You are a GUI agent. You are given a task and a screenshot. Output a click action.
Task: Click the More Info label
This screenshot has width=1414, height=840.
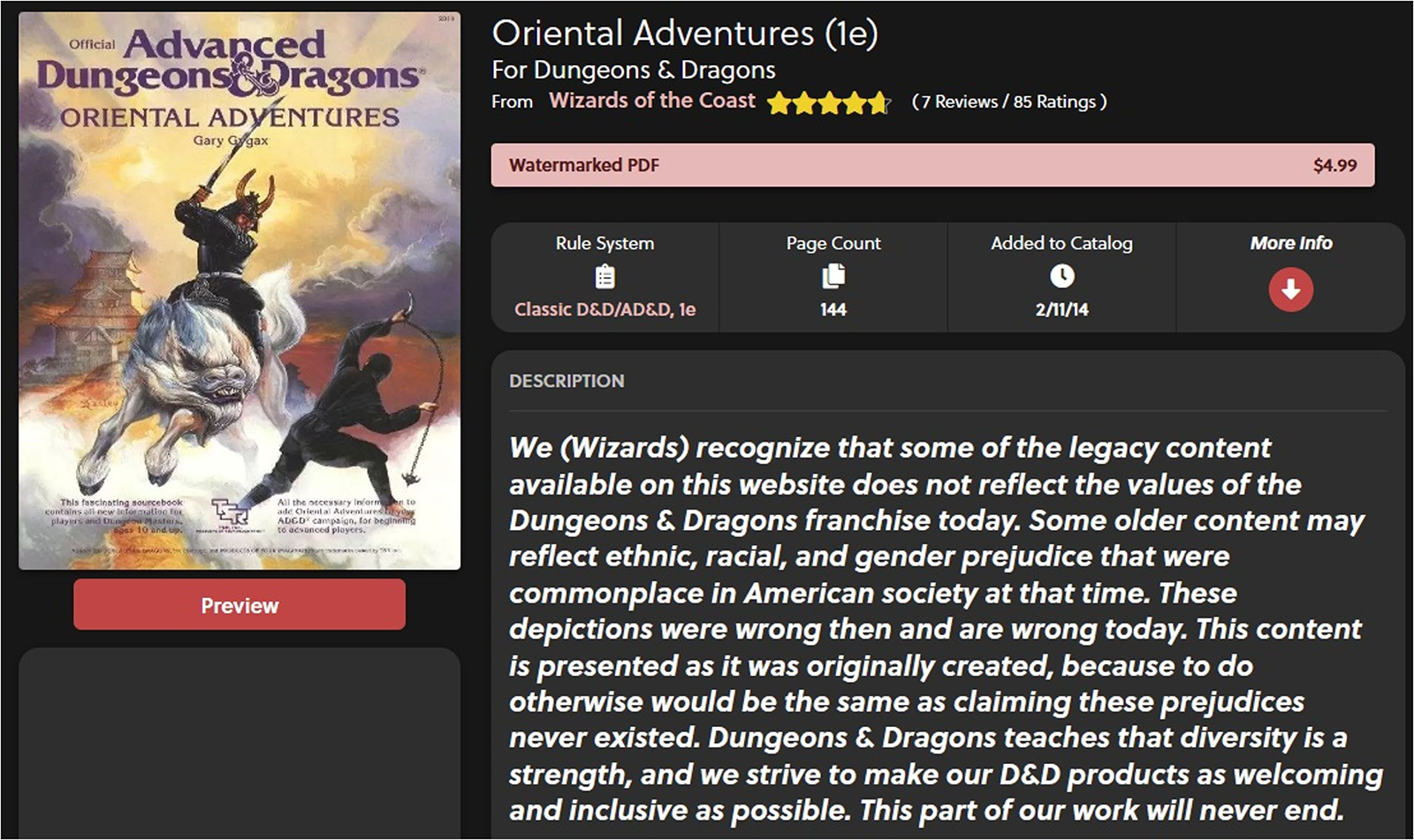pyautogui.click(x=1291, y=243)
